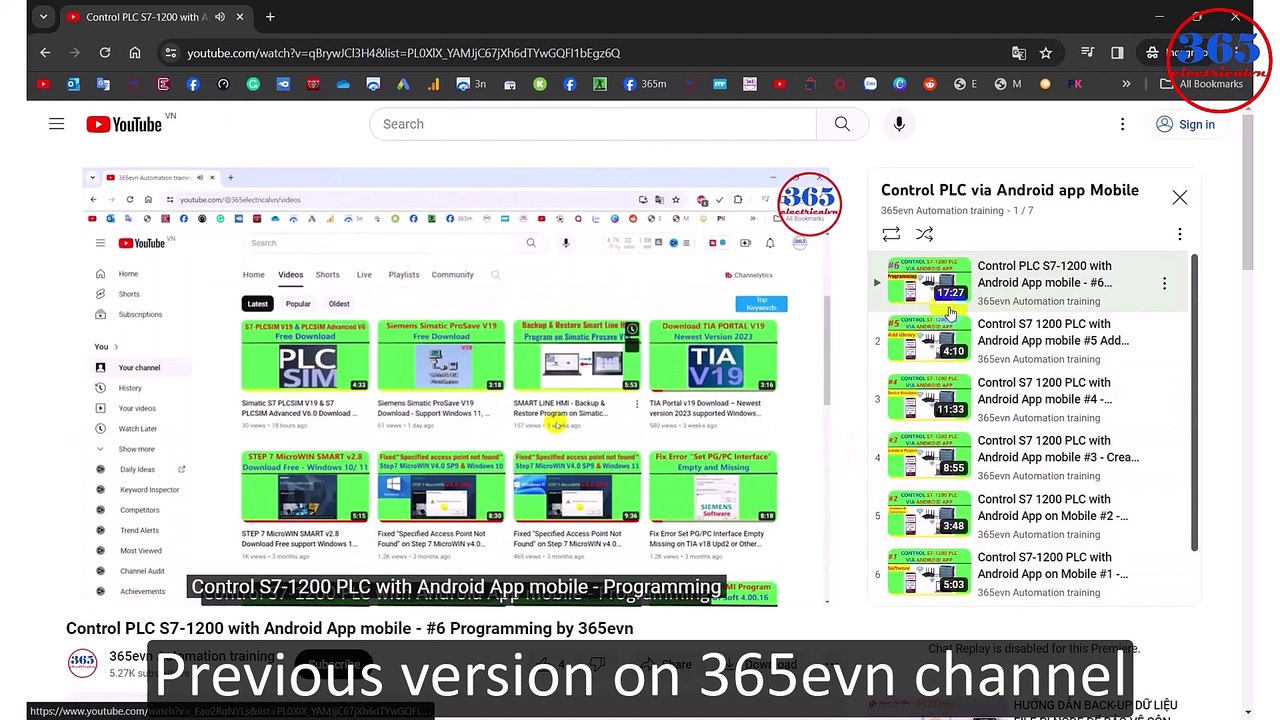Toggle the Chrome side panel
Image resolution: width=1280 pixels, height=720 pixels.
1117,53
